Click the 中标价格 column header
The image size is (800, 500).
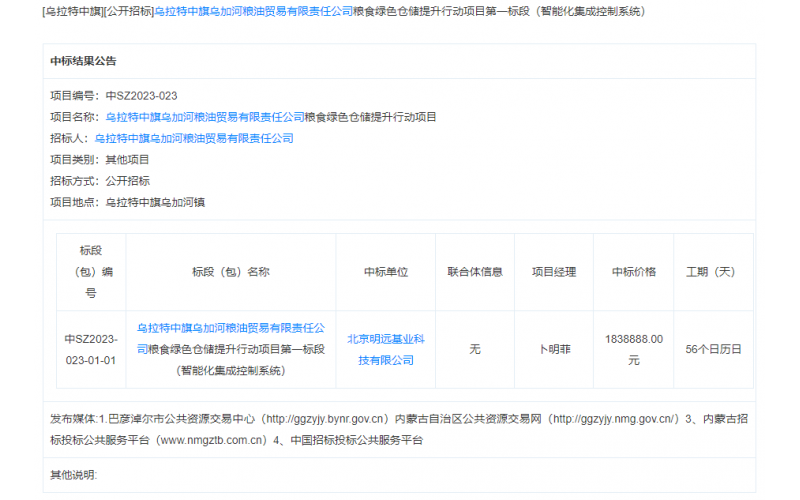click(x=633, y=272)
